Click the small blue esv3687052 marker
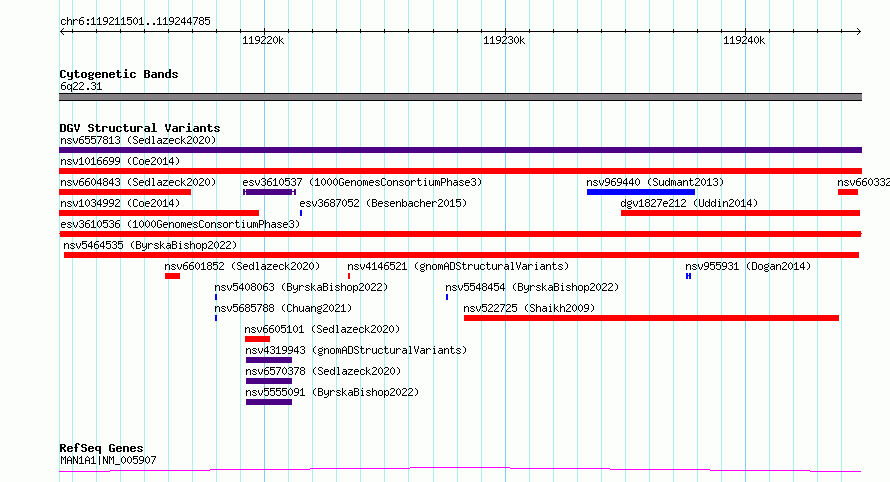The image size is (890, 482). click(301, 213)
